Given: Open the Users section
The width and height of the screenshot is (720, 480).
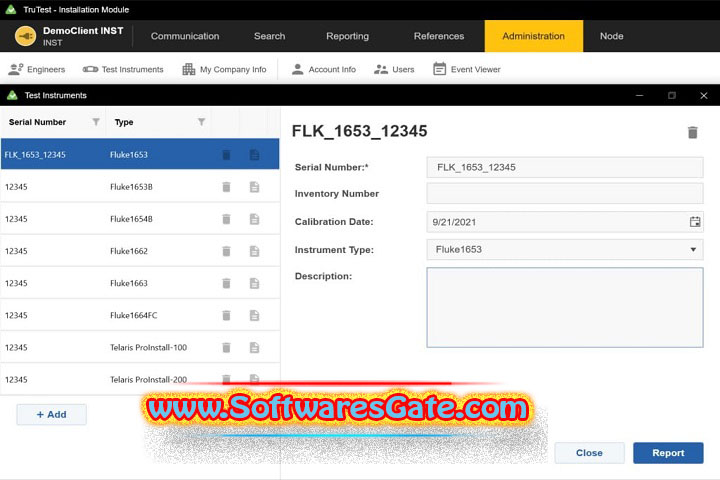Looking at the screenshot, I should point(394,69).
